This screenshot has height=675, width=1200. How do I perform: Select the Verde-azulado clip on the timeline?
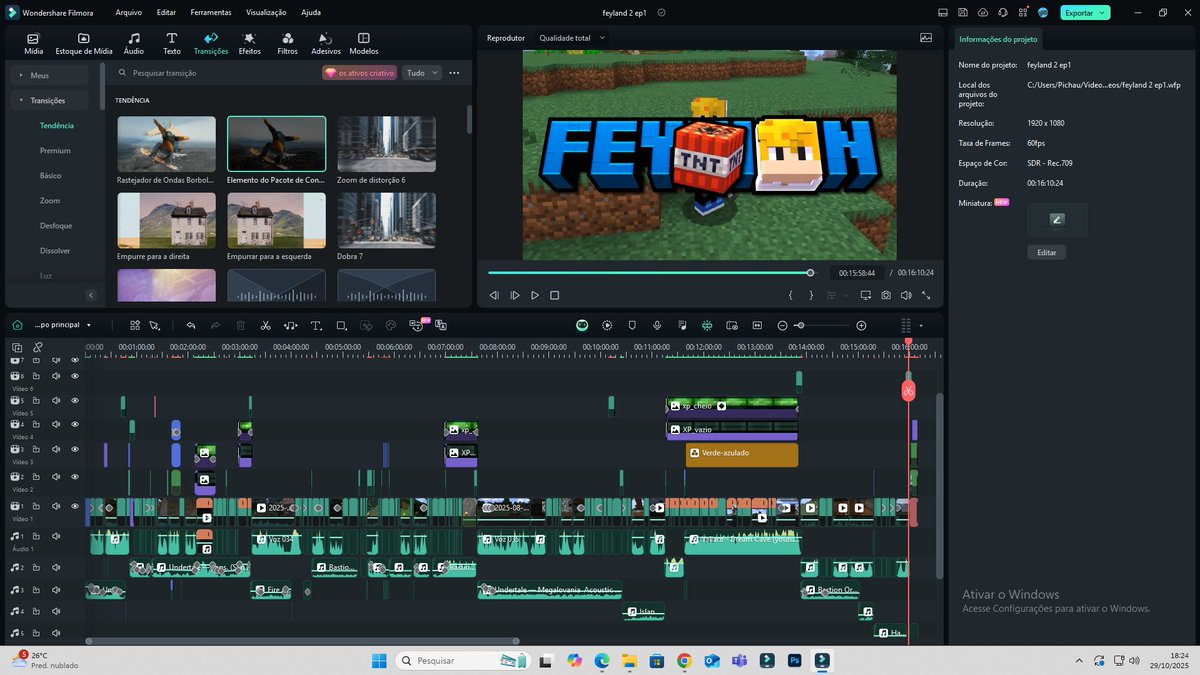(x=742, y=454)
